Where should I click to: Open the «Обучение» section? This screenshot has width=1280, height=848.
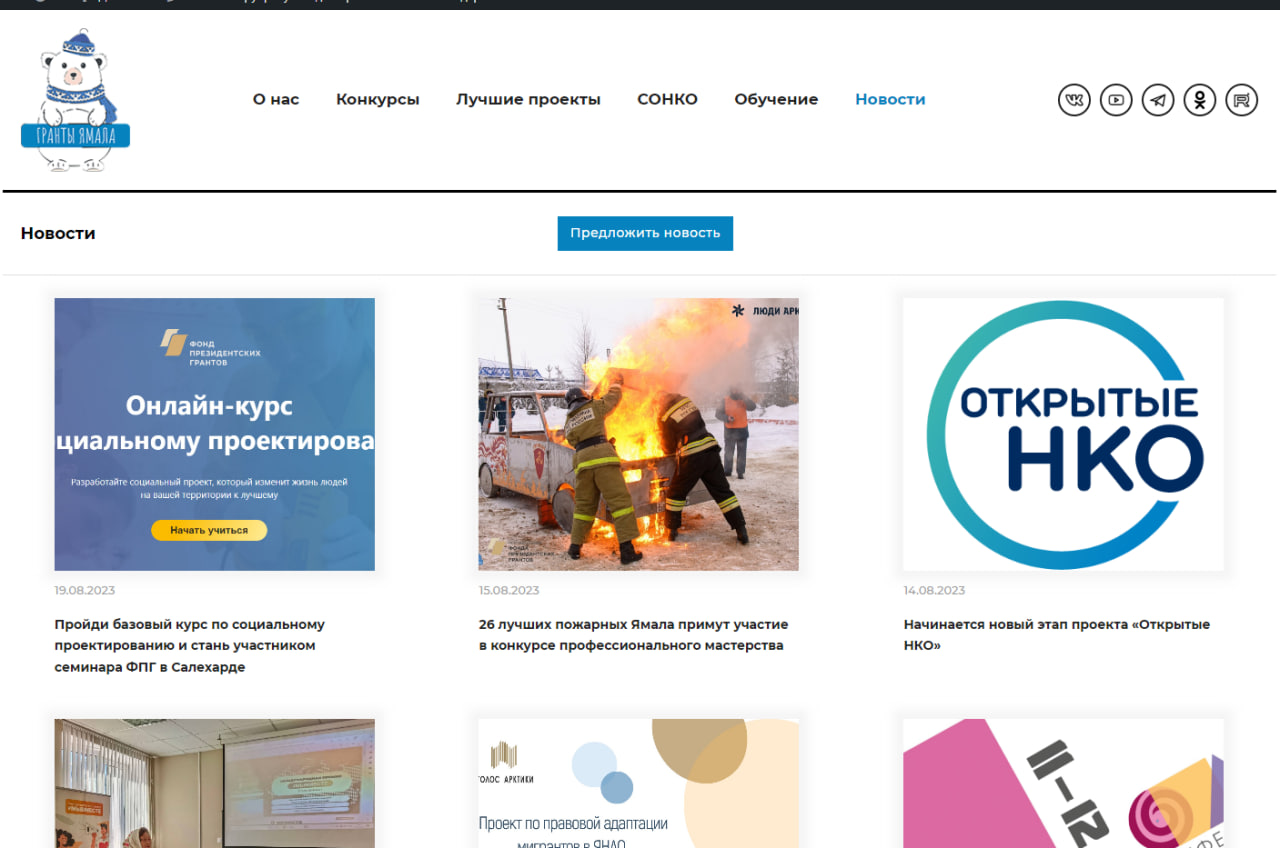[x=776, y=100]
